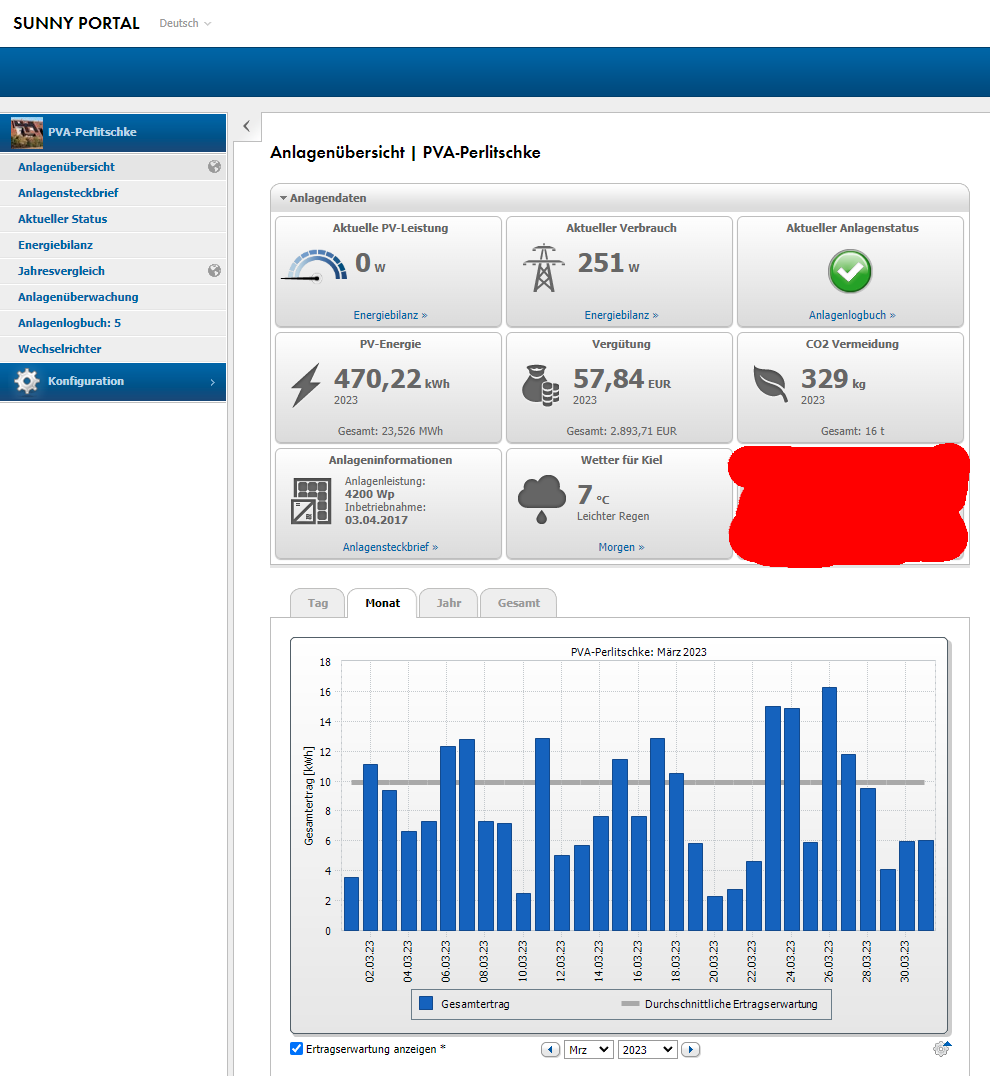Click the green checkmark status icon
Screen dimensions: 990x1076
tap(850, 271)
